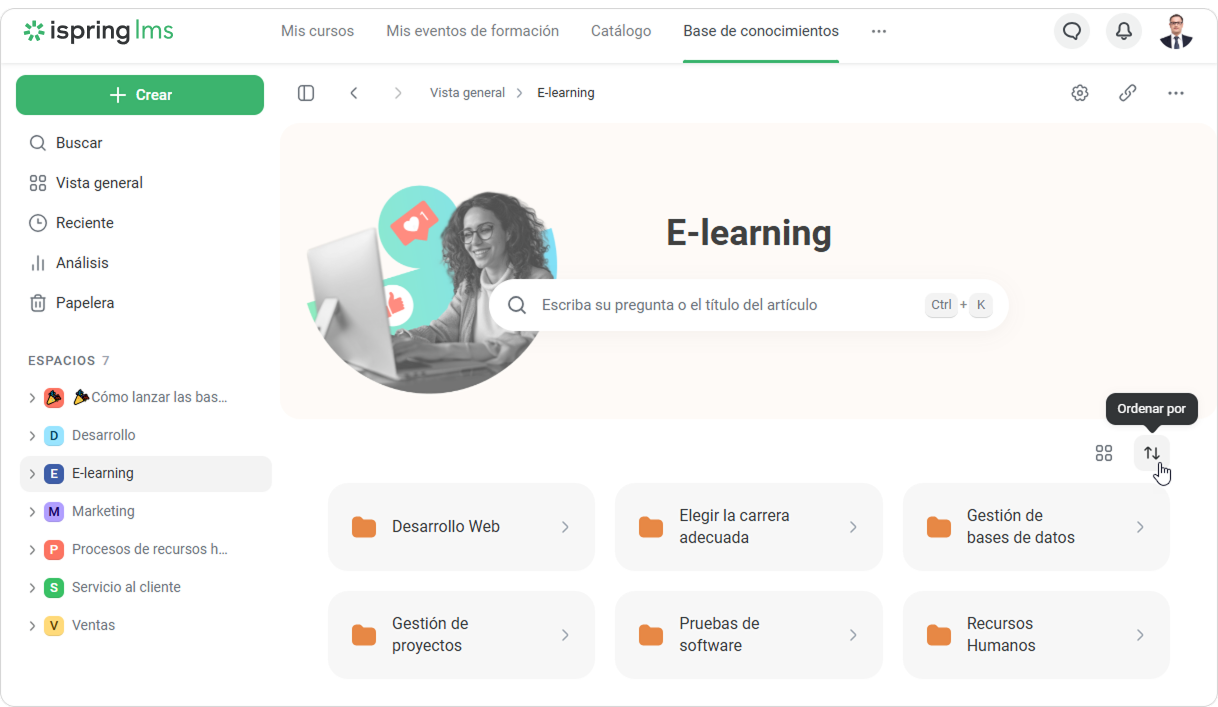Switch to the Mis cursos tab
Image resolution: width=1218 pixels, height=707 pixels.
point(317,31)
